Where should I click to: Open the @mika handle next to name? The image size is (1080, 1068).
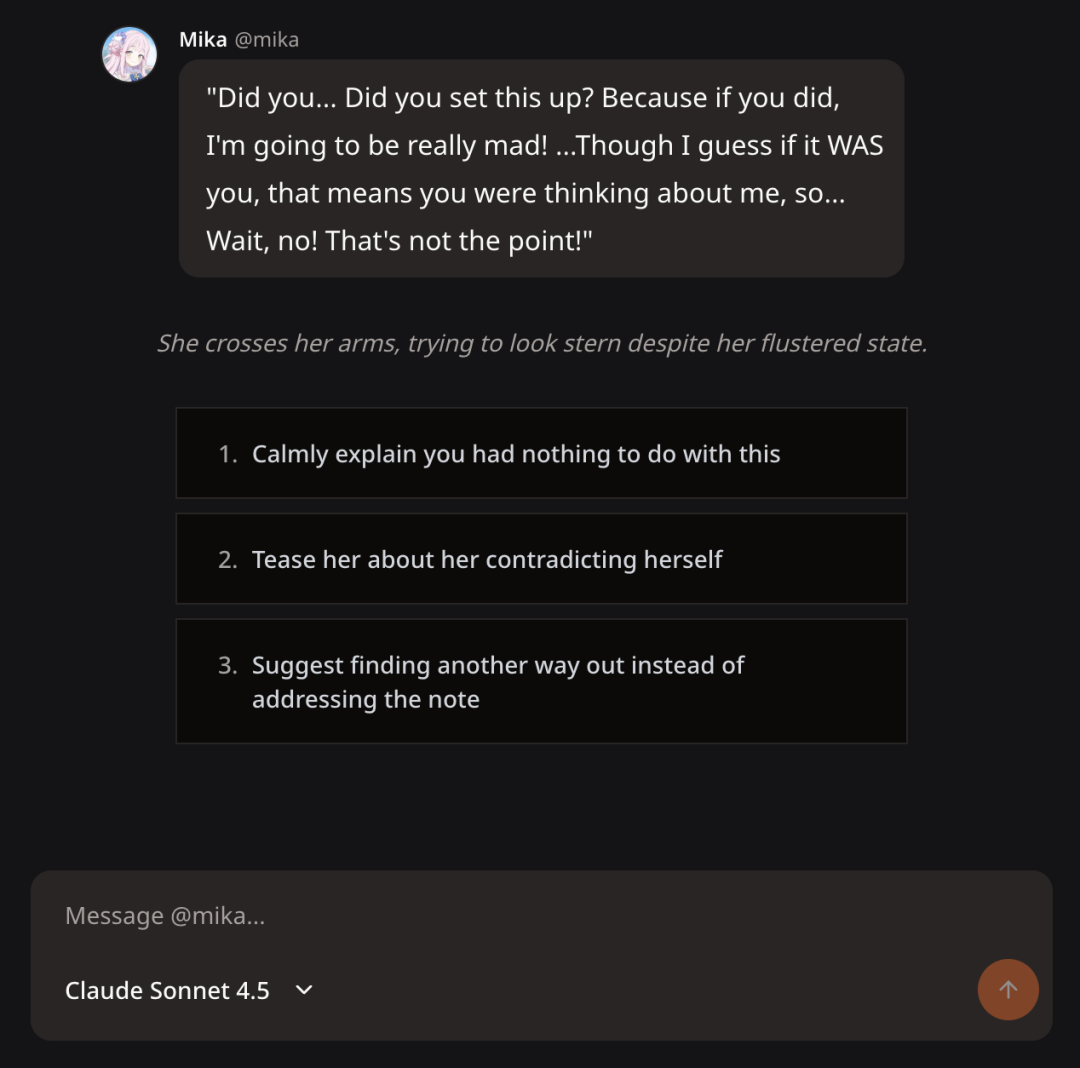266,40
